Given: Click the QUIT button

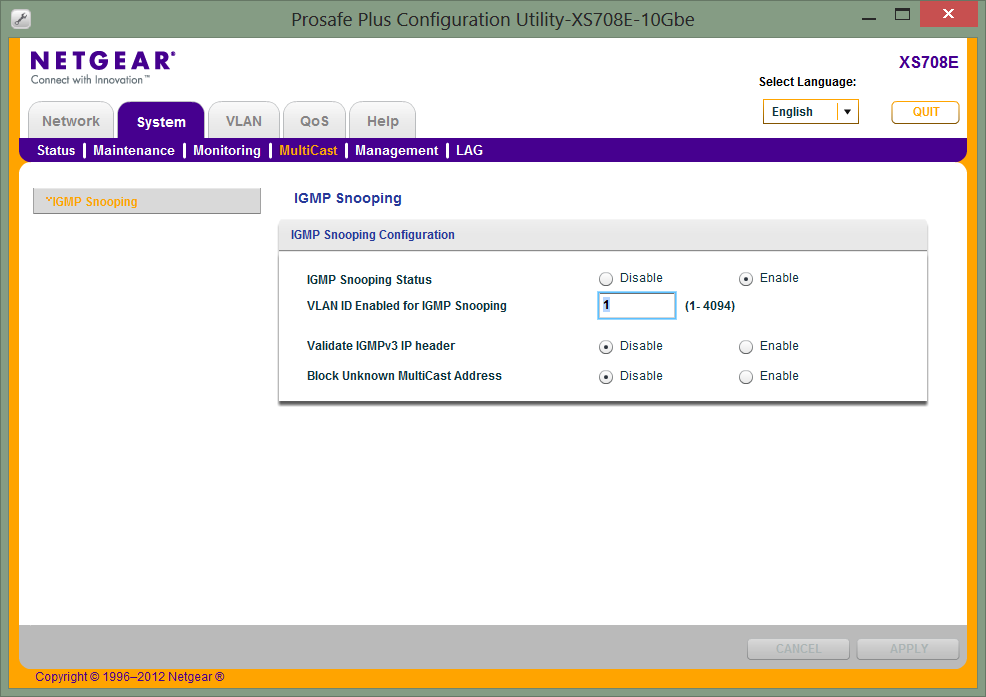Looking at the screenshot, I should tap(926, 112).
